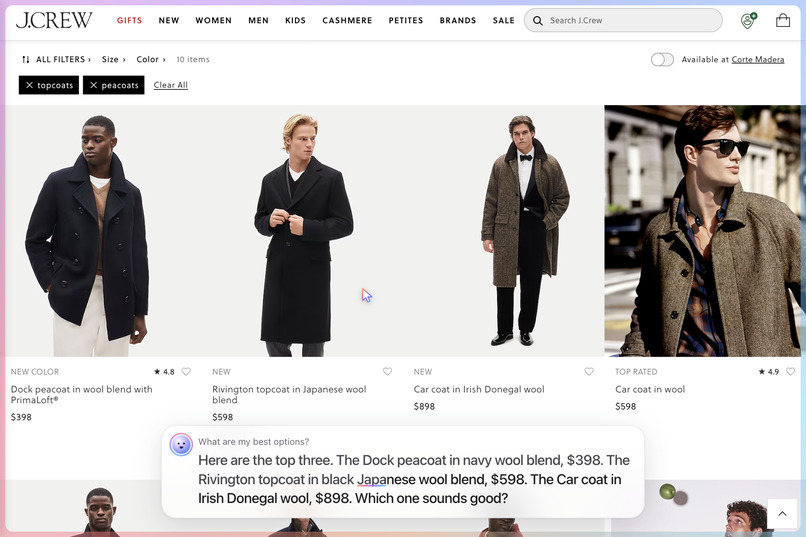The width and height of the screenshot is (806, 537).
Task: Open the Gifts menu
Action: (130, 21)
